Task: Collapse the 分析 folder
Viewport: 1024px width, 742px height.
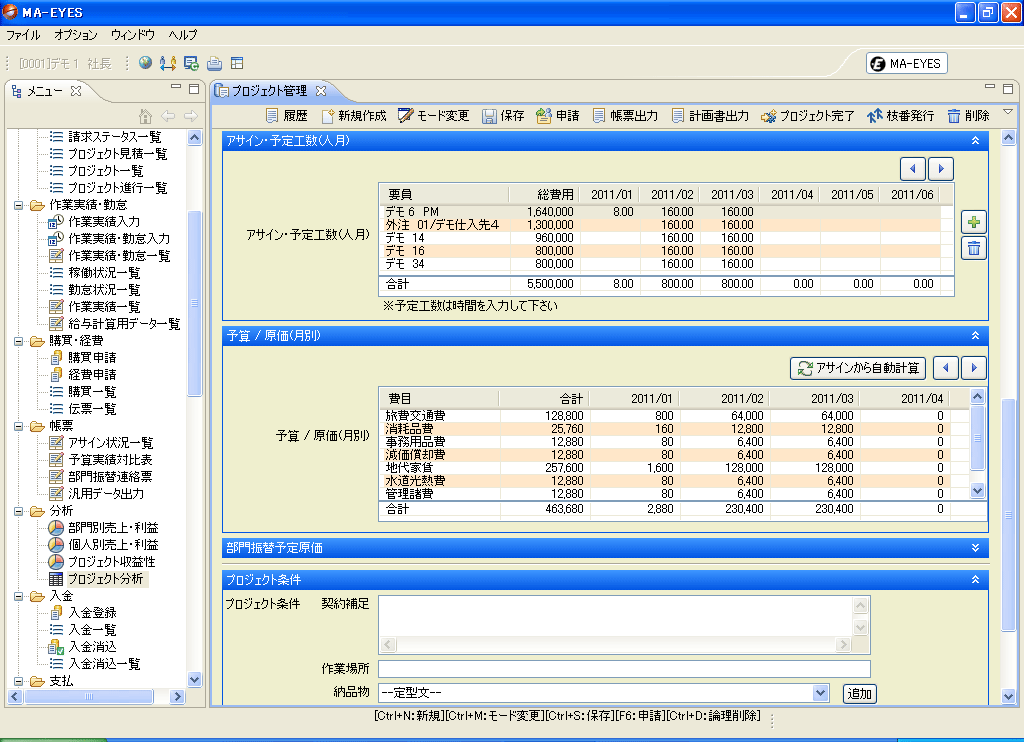Action: (x=18, y=511)
